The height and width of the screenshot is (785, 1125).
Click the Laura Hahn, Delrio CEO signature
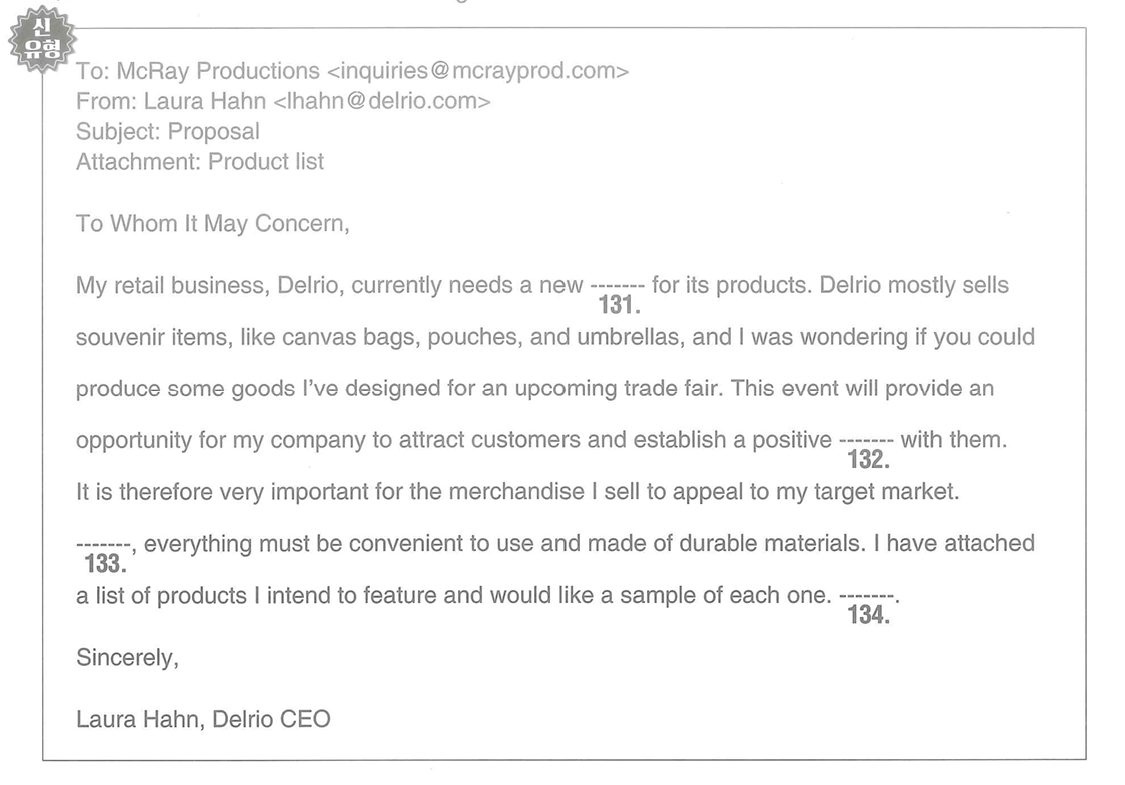(x=203, y=719)
